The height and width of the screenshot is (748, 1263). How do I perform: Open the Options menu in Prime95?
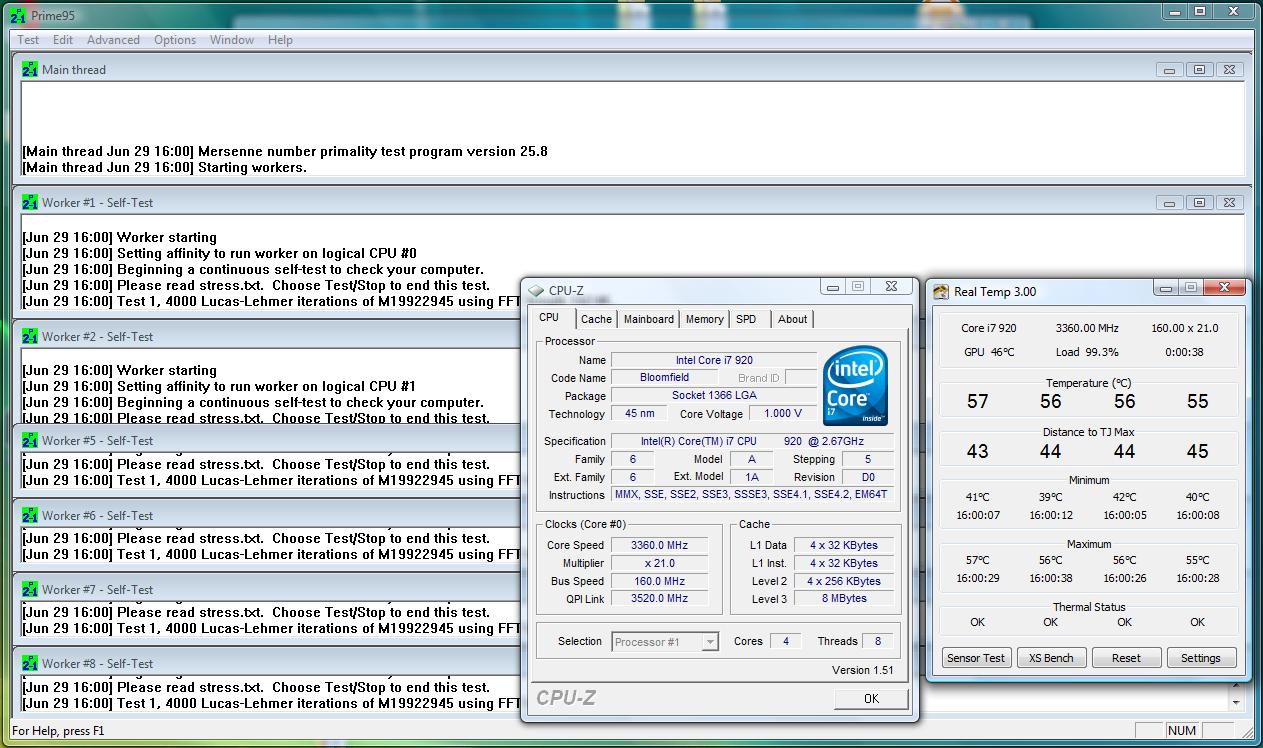click(175, 40)
